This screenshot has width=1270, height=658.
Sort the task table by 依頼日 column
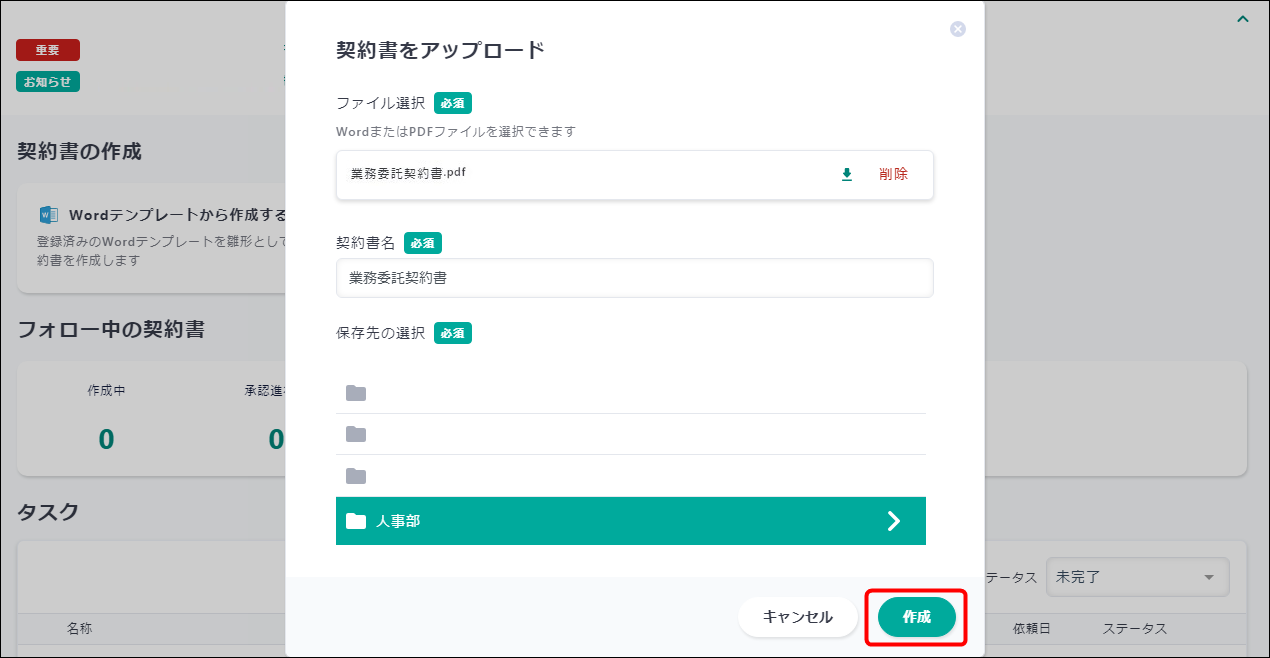[1031, 629]
